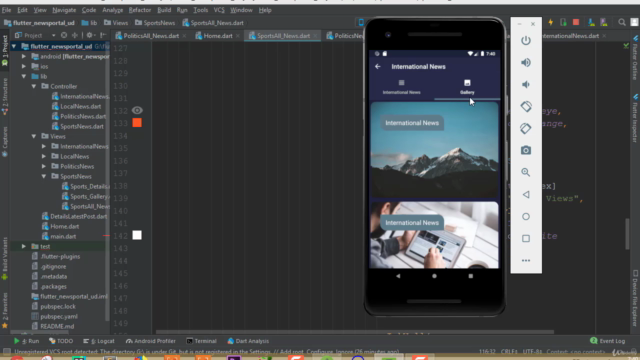Open the Android Profiler tool window
The image size is (640, 360).
click(x=151, y=341)
